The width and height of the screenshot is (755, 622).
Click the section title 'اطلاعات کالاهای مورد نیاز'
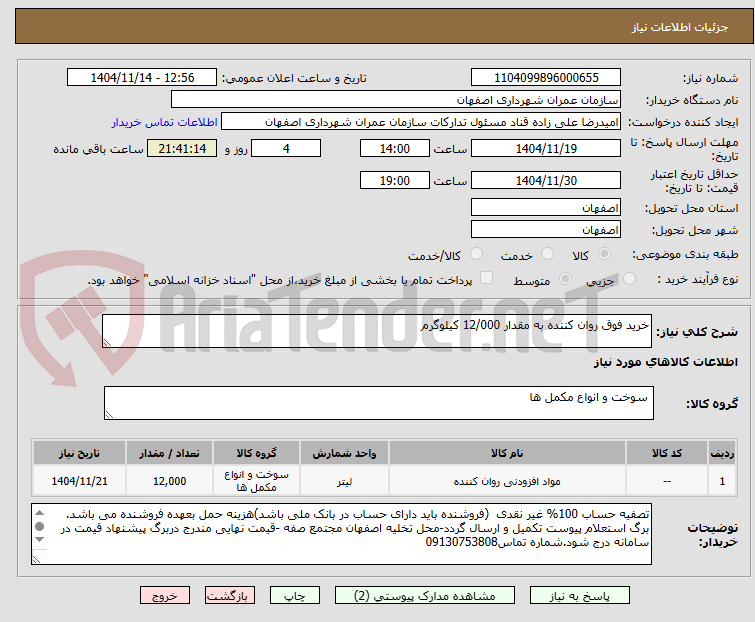[x=665, y=362]
